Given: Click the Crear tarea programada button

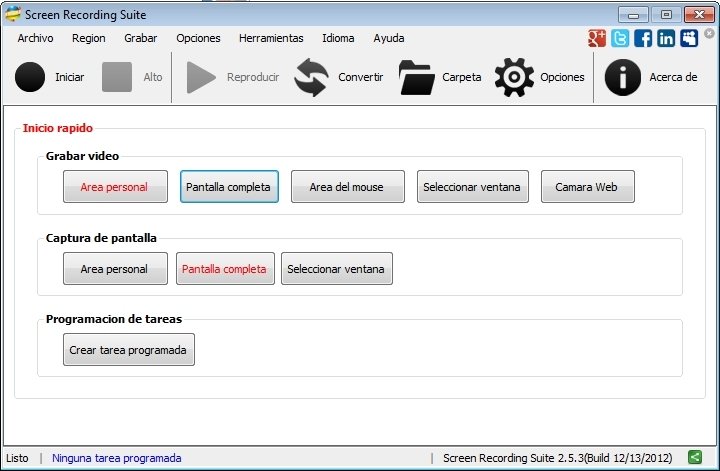Looking at the screenshot, I should (129, 349).
